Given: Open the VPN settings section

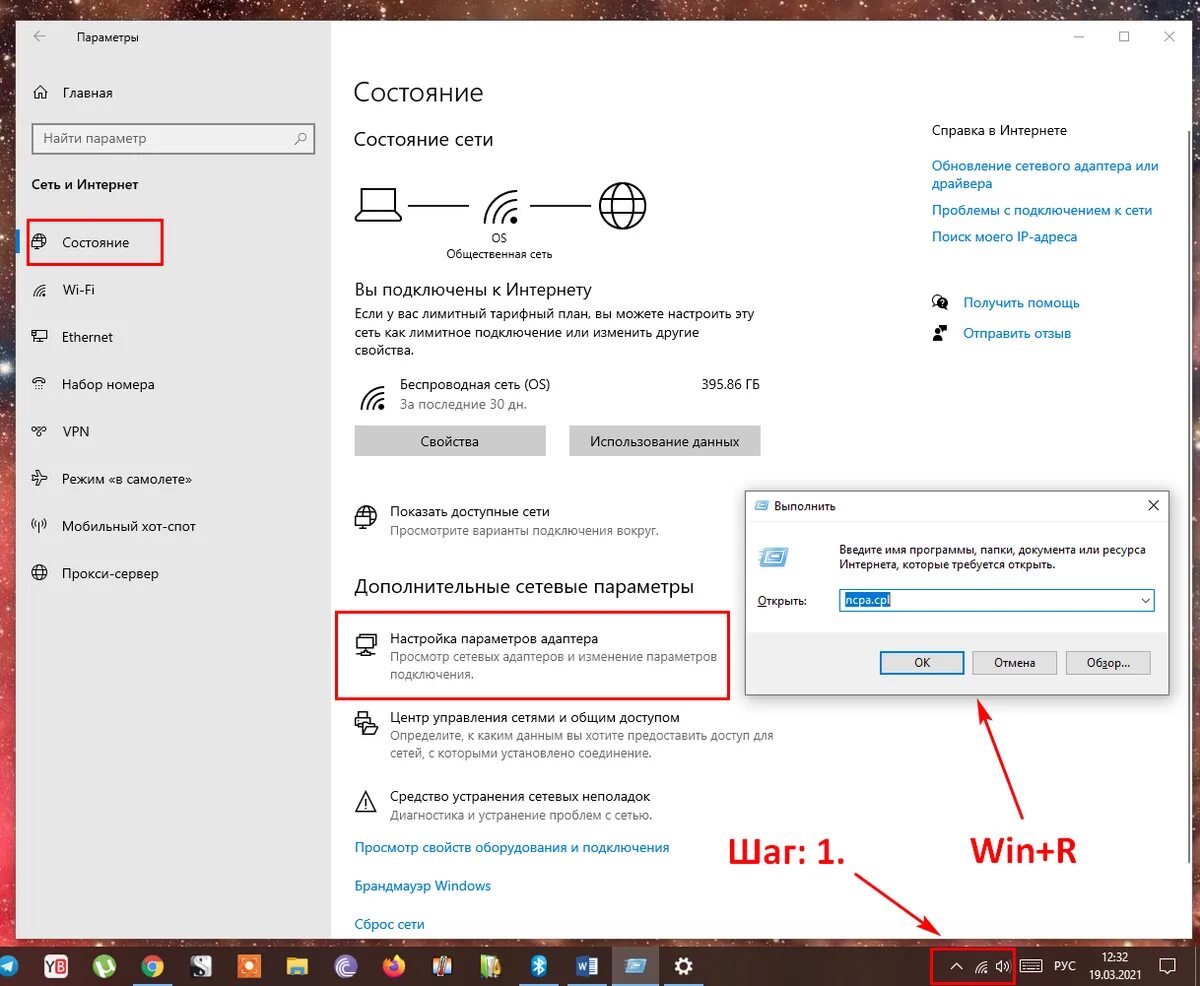Looking at the screenshot, I should 75,431.
